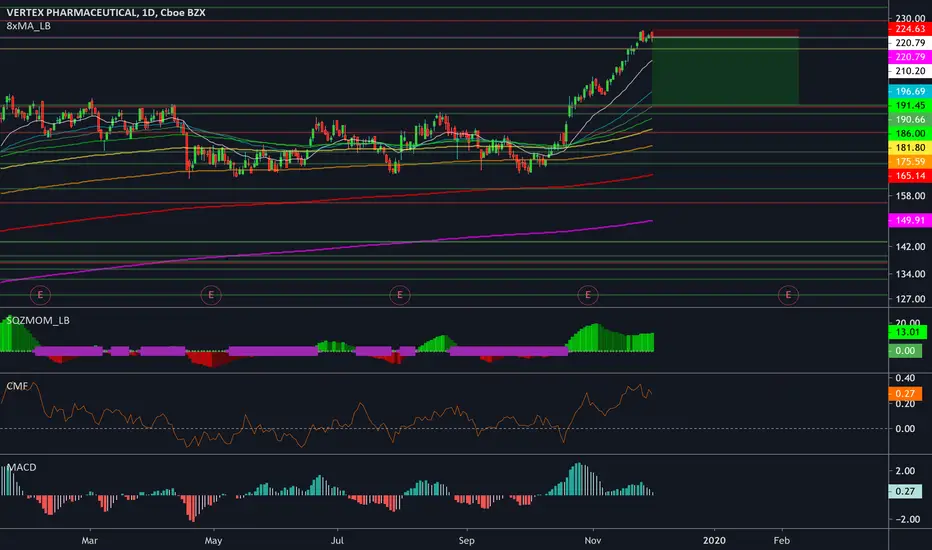The width and height of the screenshot is (932, 550).
Task: Click the earnings E marker between Jul and Sep
Action: (x=399, y=295)
